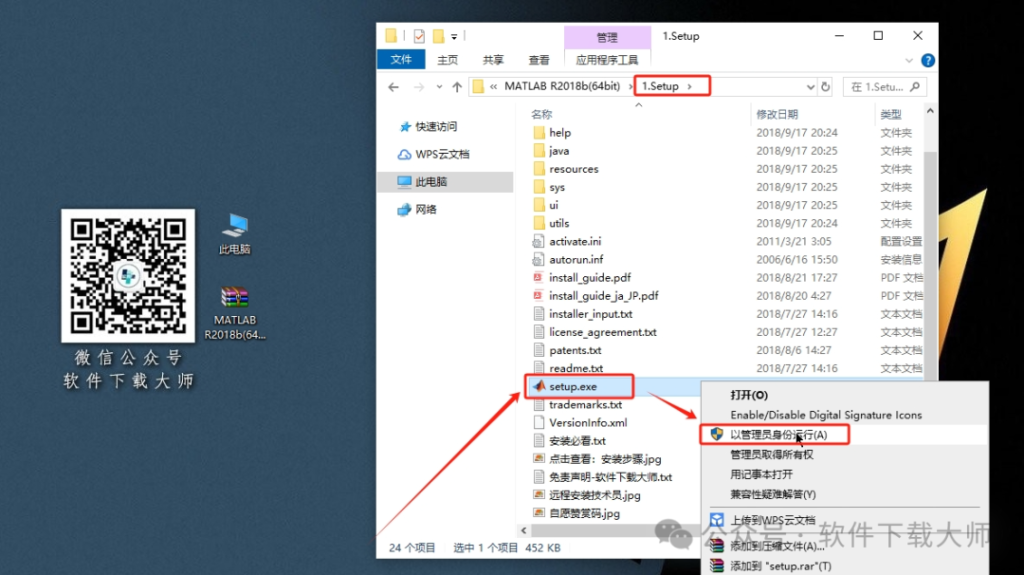
Task: Click the 1.Setup breadcrumb segment
Action: tap(660, 86)
